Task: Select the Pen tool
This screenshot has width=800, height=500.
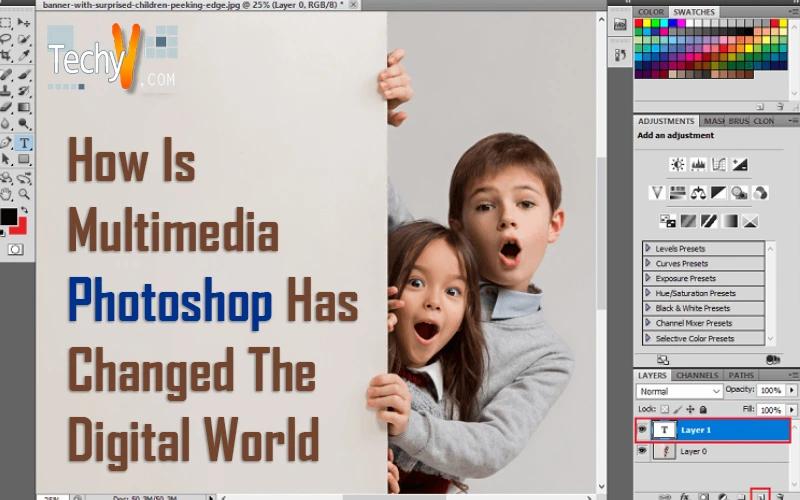Action: [6, 143]
